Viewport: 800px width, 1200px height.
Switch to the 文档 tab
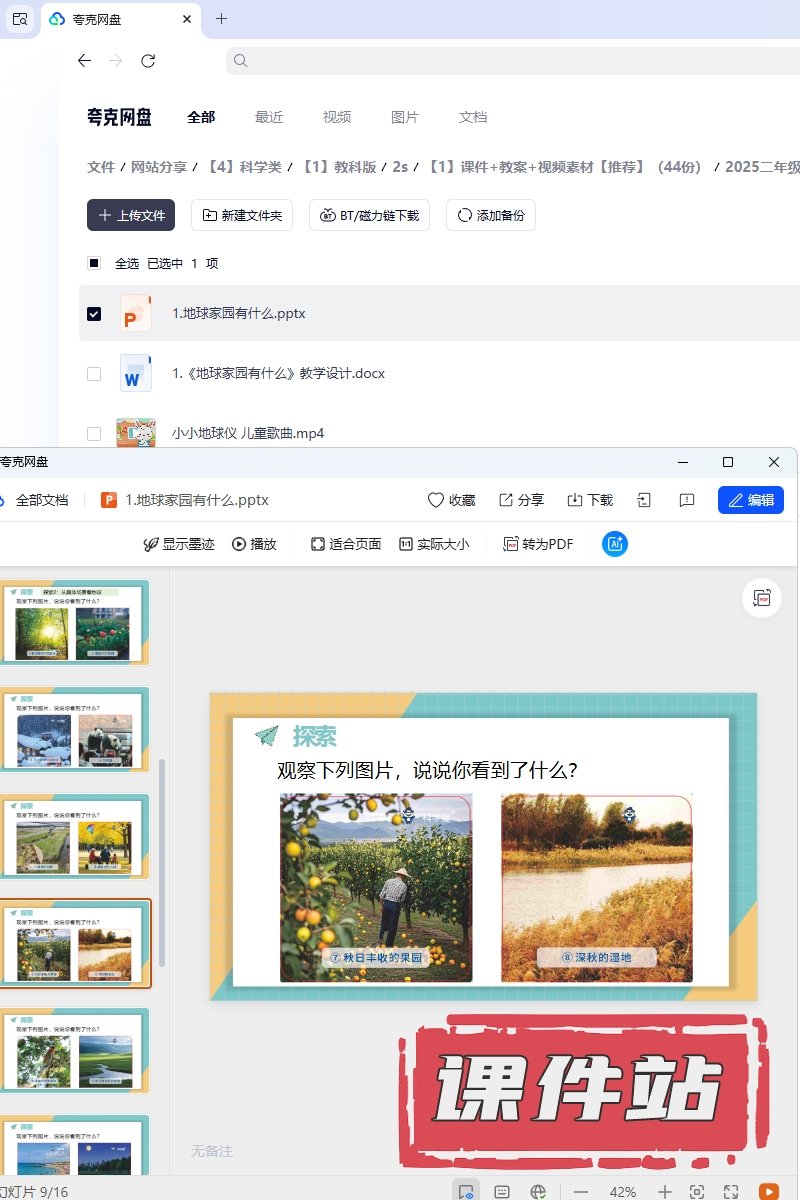473,117
